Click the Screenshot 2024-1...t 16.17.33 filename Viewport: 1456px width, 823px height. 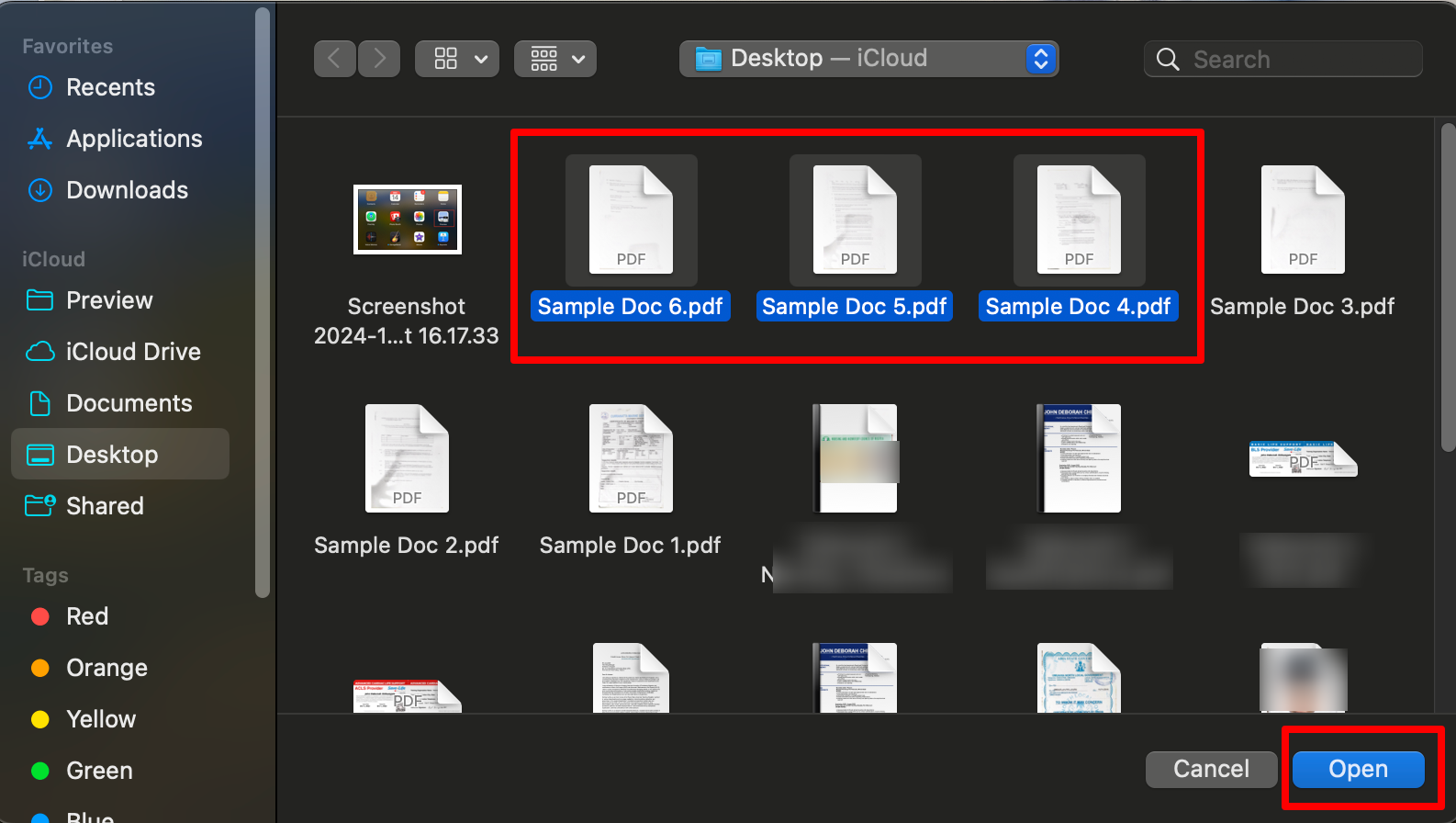tap(407, 321)
